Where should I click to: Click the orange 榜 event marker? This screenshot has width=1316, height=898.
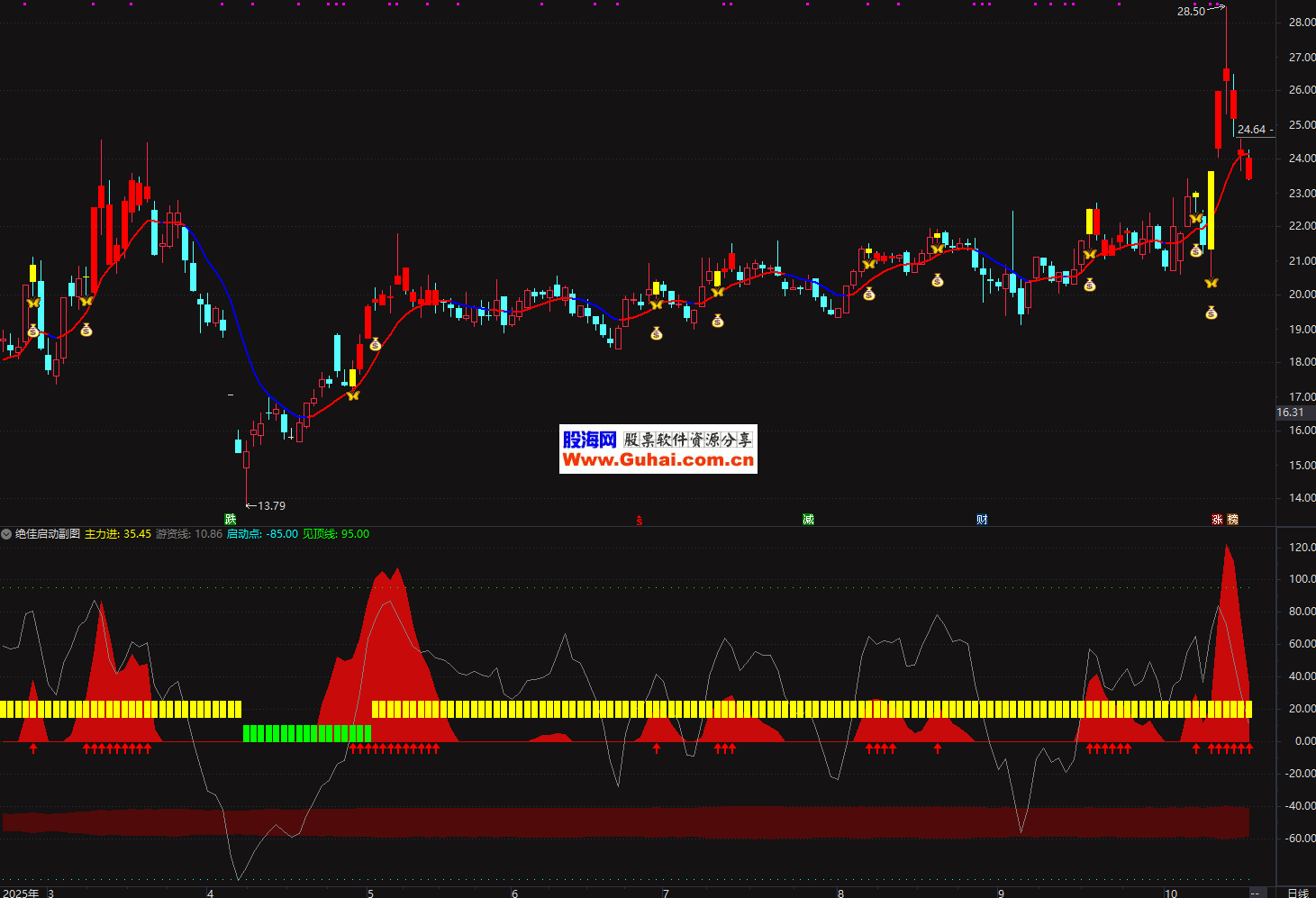coord(1232,519)
